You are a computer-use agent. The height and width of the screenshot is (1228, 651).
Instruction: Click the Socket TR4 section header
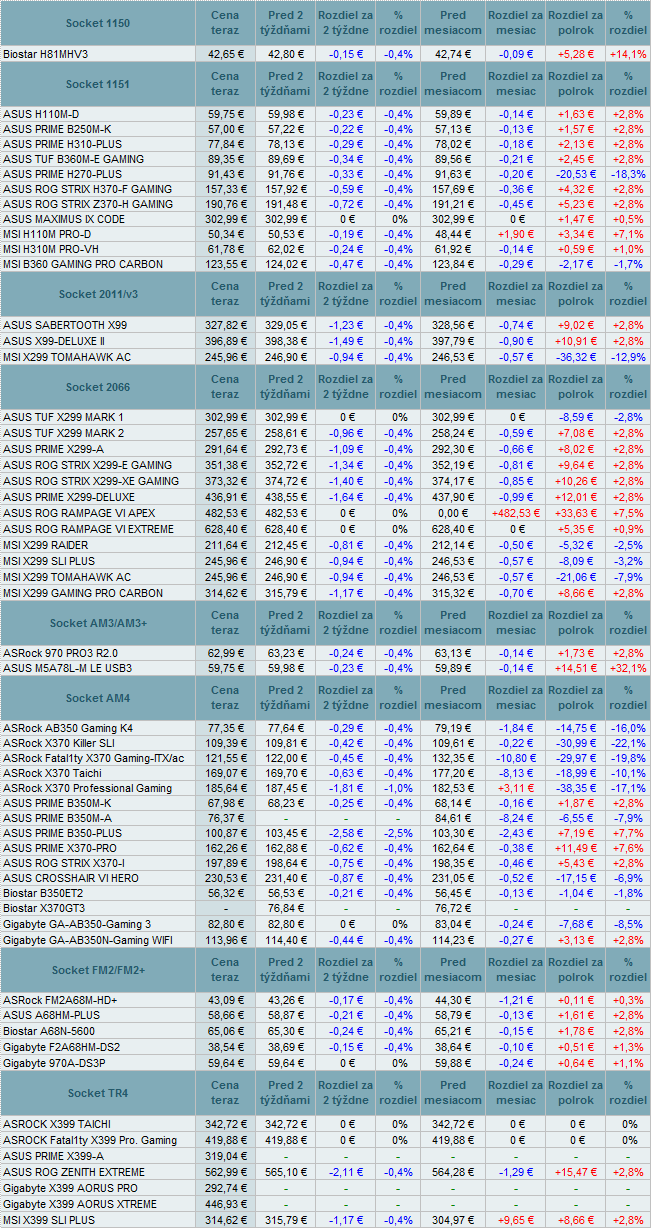point(98,1092)
